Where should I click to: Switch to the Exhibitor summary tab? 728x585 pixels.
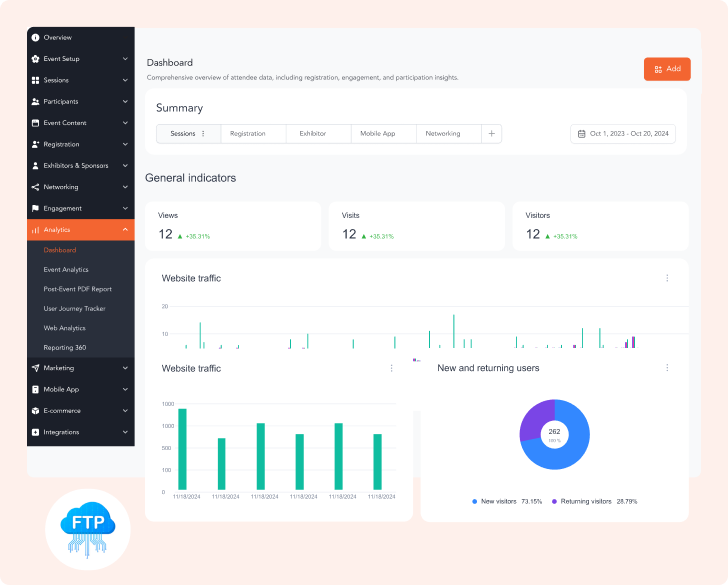313,133
